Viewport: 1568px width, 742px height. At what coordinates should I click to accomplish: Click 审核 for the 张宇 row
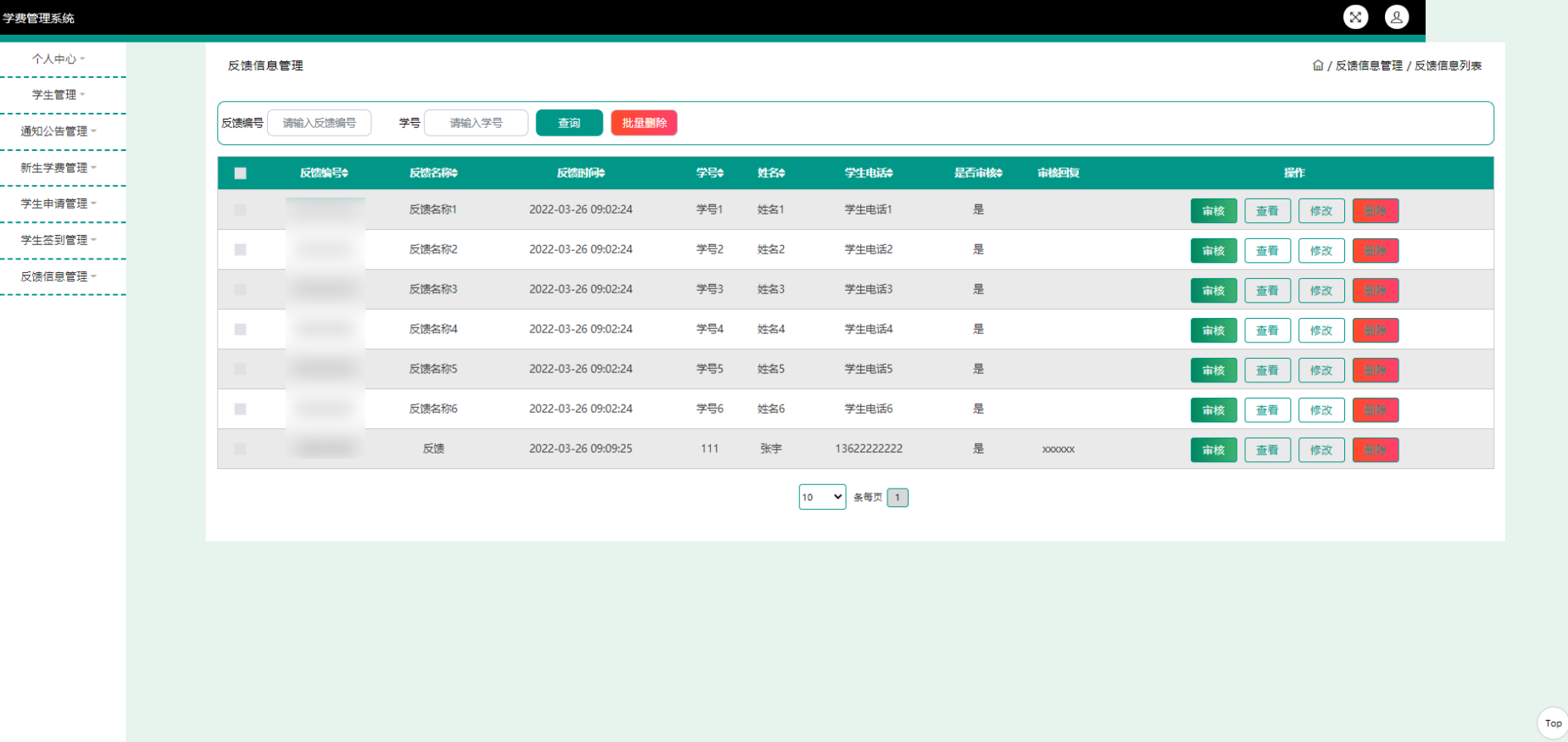point(1214,450)
